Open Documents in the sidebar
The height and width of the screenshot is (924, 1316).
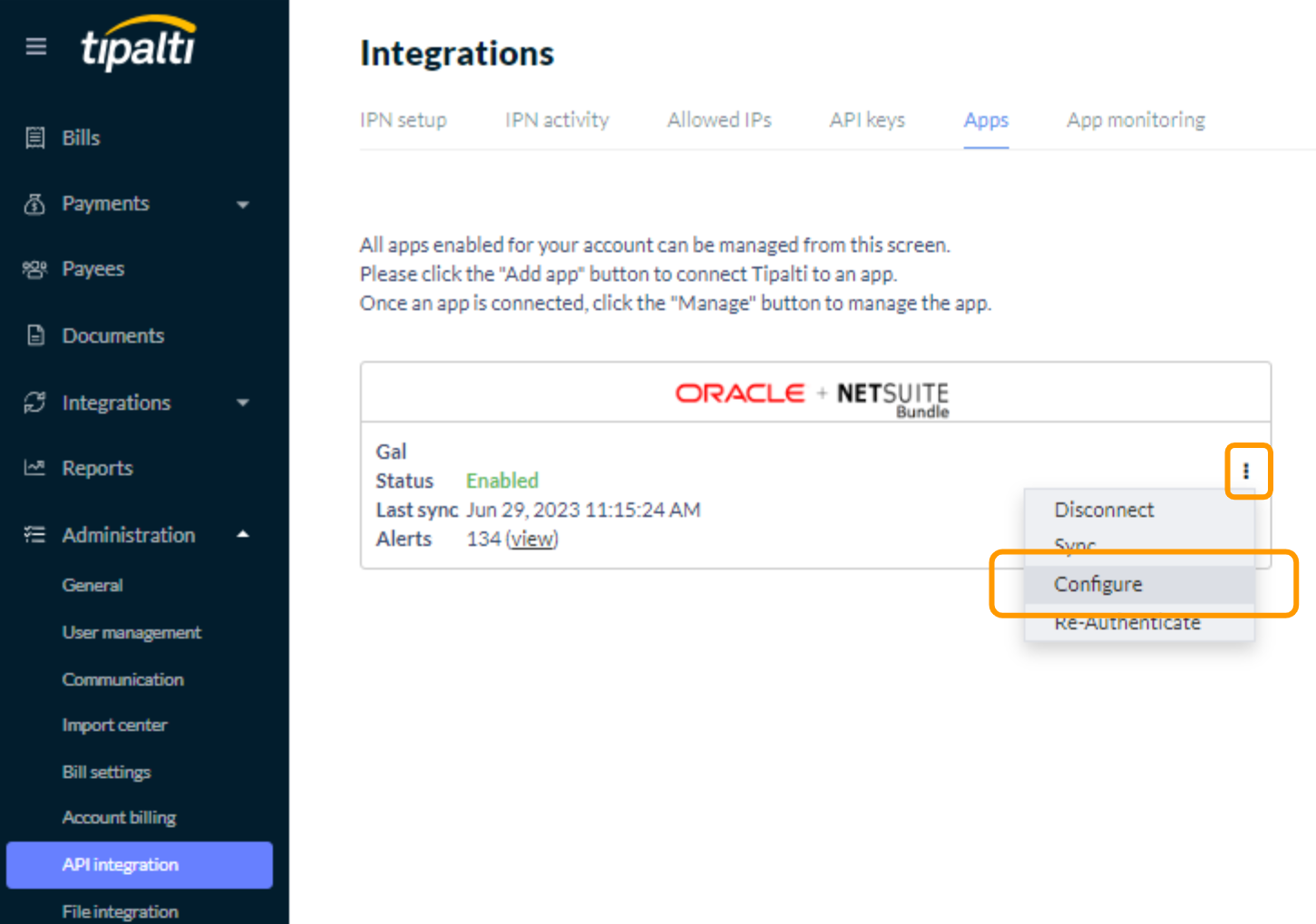[113, 336]
